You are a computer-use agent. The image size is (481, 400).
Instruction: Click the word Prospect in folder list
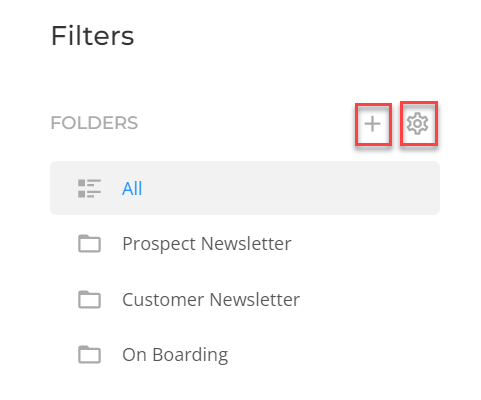(159, 244)
